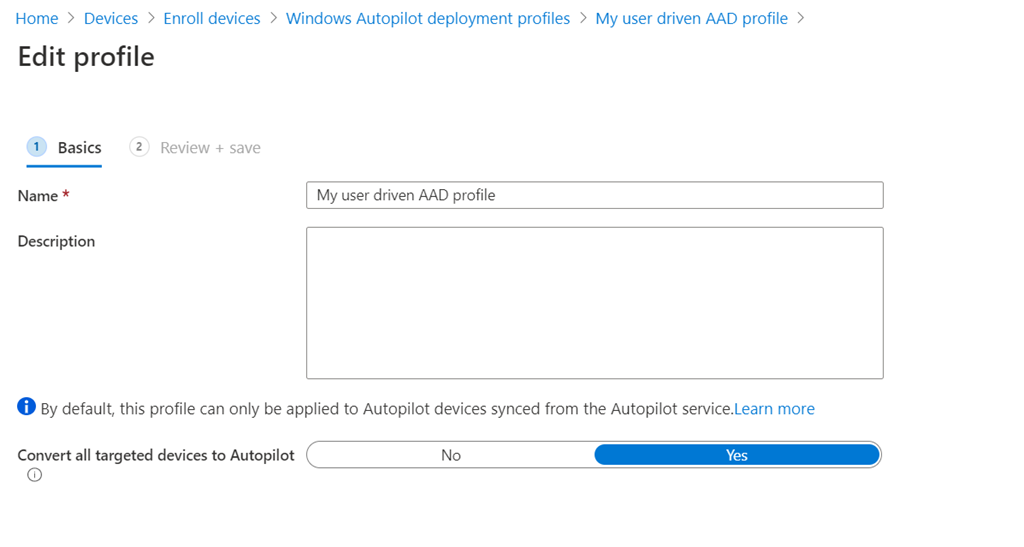Click the chevron right after Home breadcrumb
Viewport: 1024px width, 547px height.
(x=71, y=18)
